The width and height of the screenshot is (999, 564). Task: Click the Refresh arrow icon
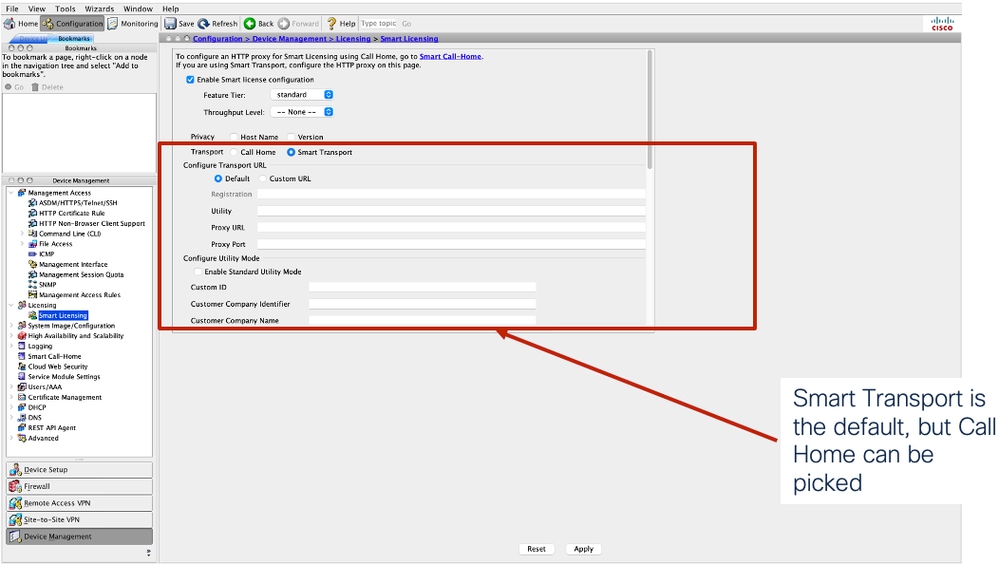pos(203,24)
